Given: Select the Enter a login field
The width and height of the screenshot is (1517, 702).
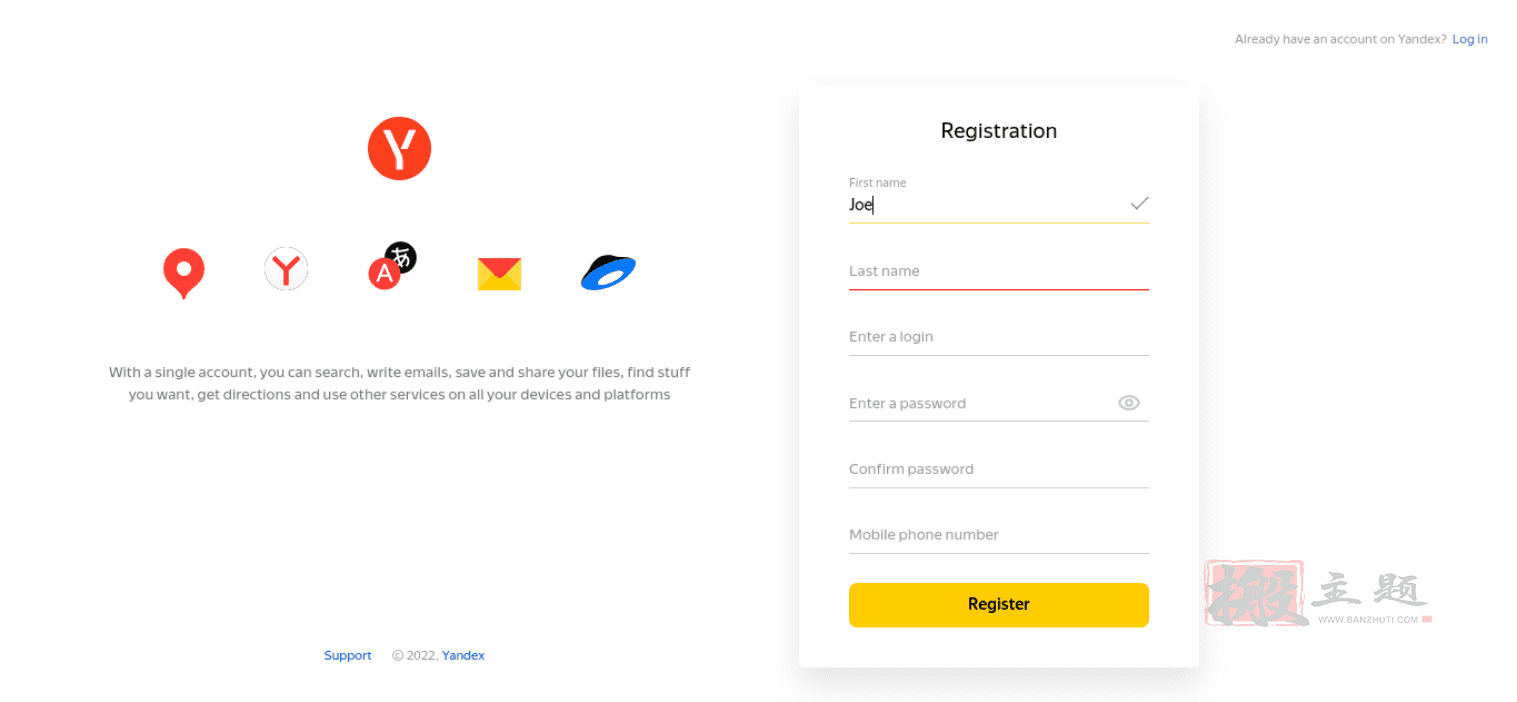Looking at the screenshot, I should coord(999,337).
